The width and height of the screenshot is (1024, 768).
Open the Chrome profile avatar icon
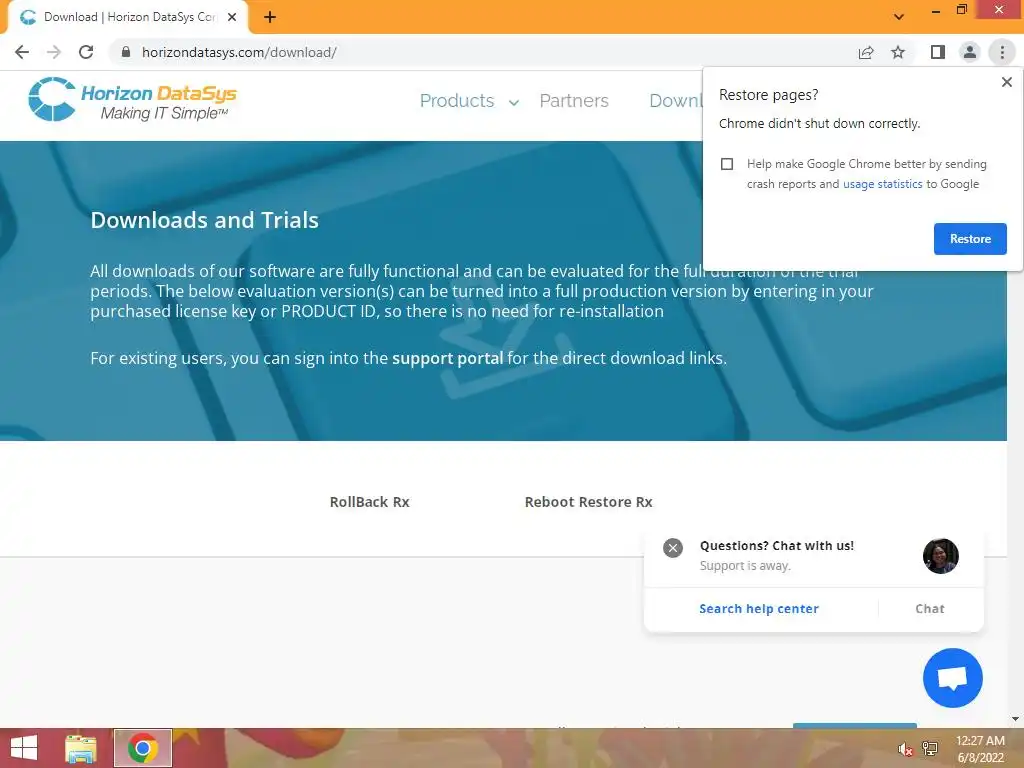pos(970,52)
